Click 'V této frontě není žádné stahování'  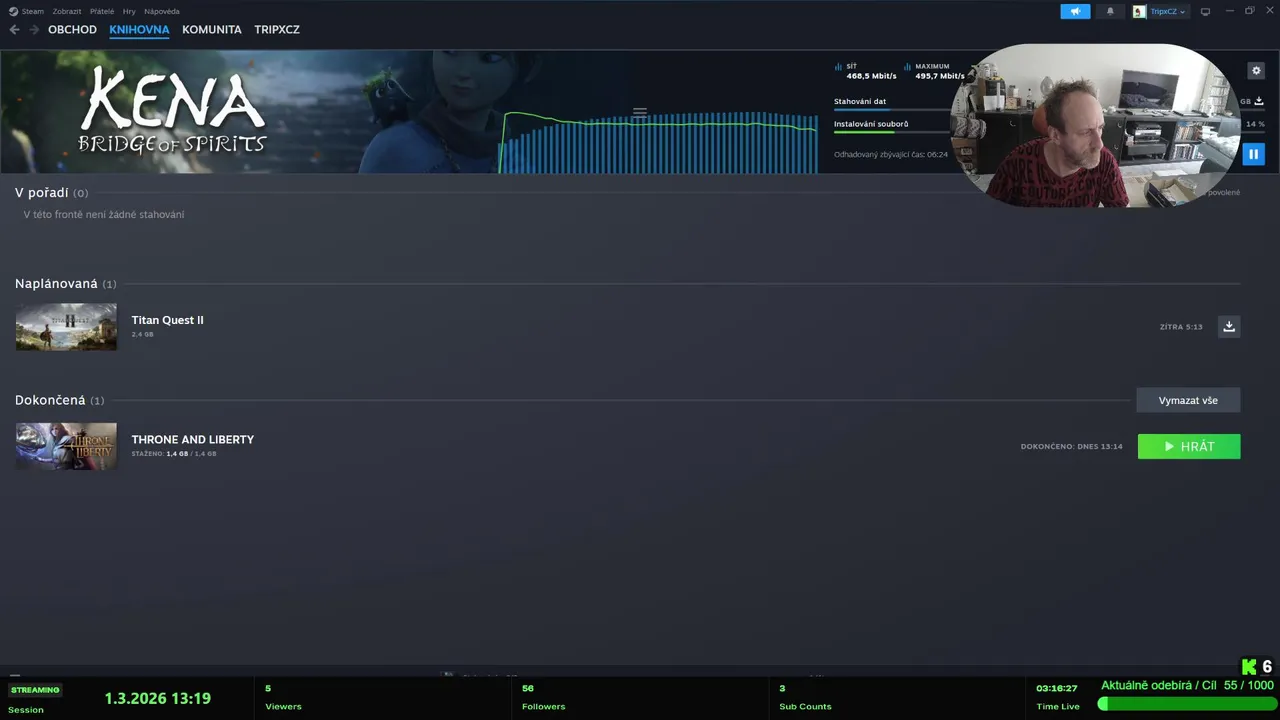tap(104, 214)
